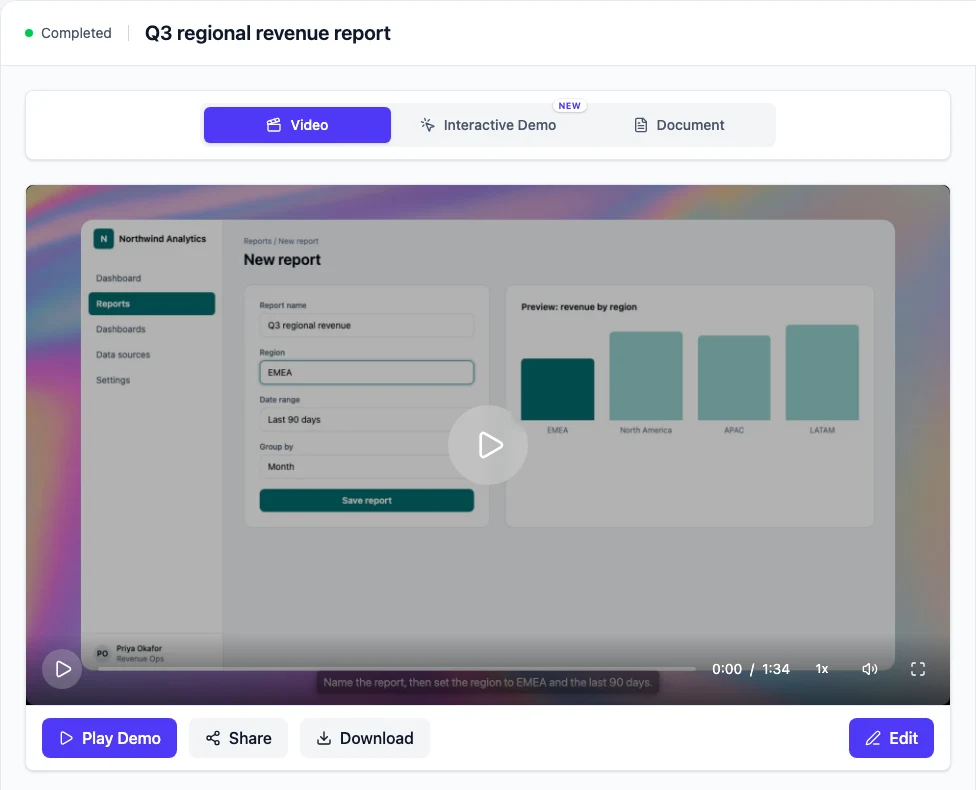Enter fullscreen mode using the expand icon

click(917, 669)
